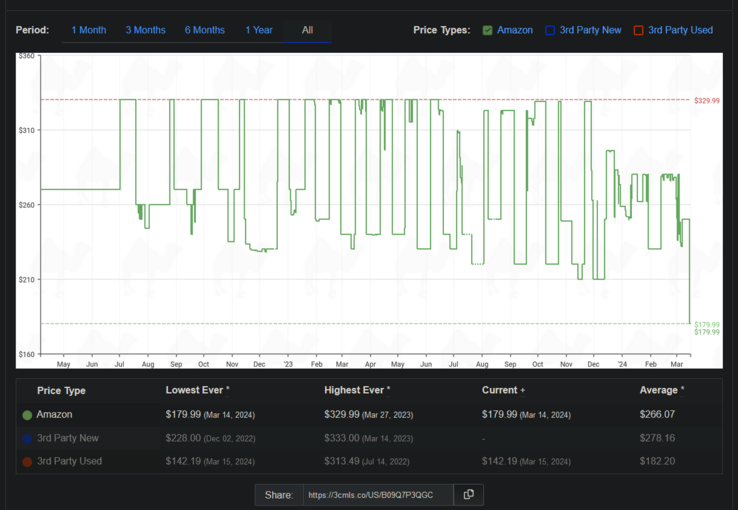The height and width of the screenshot is (510, 738).
Task: Copy the share link with the clipboard icon
Action: pos(468,494)
